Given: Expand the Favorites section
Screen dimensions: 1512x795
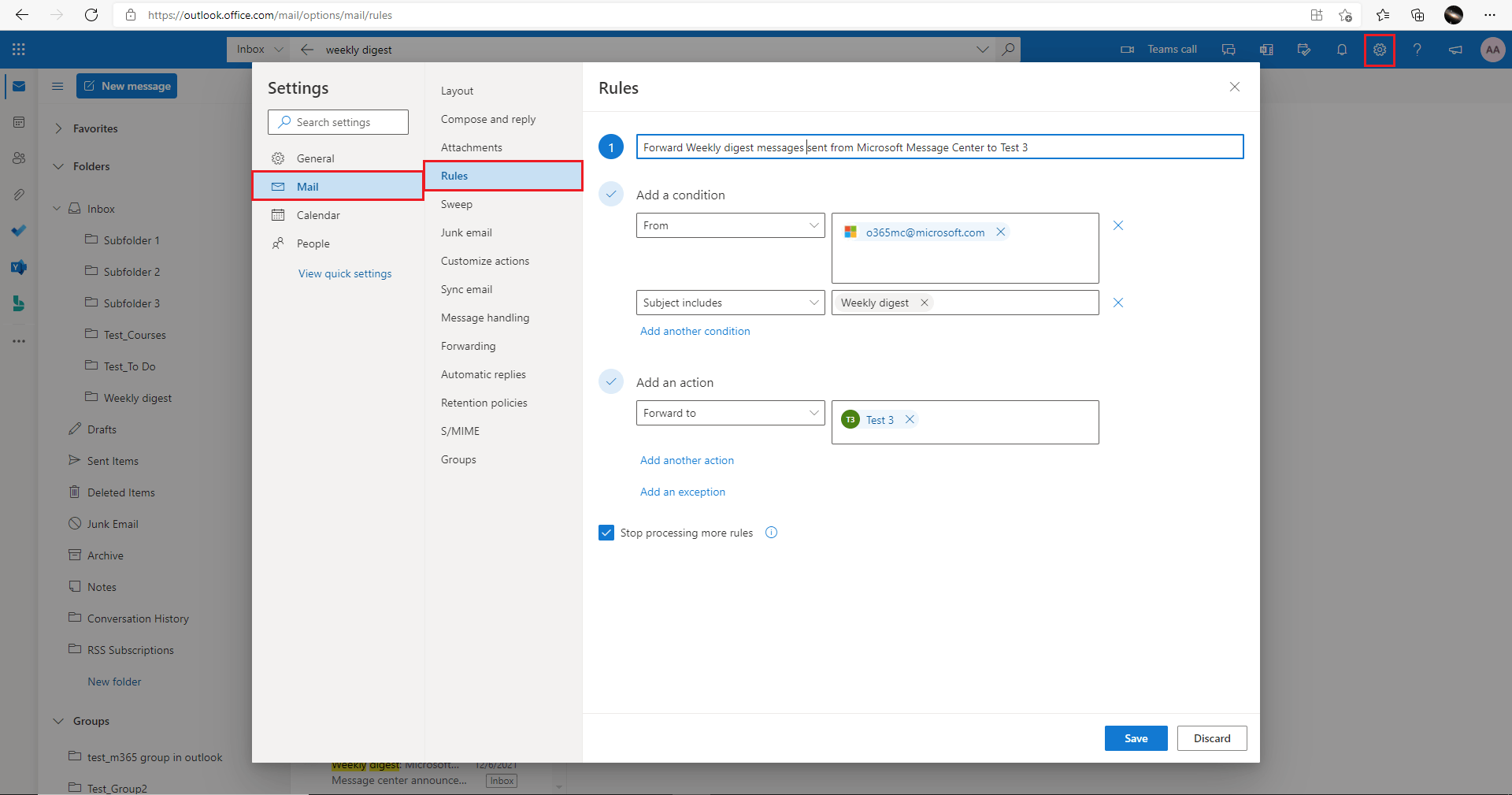Looking at the screenshot, I should tap(58, 128).
